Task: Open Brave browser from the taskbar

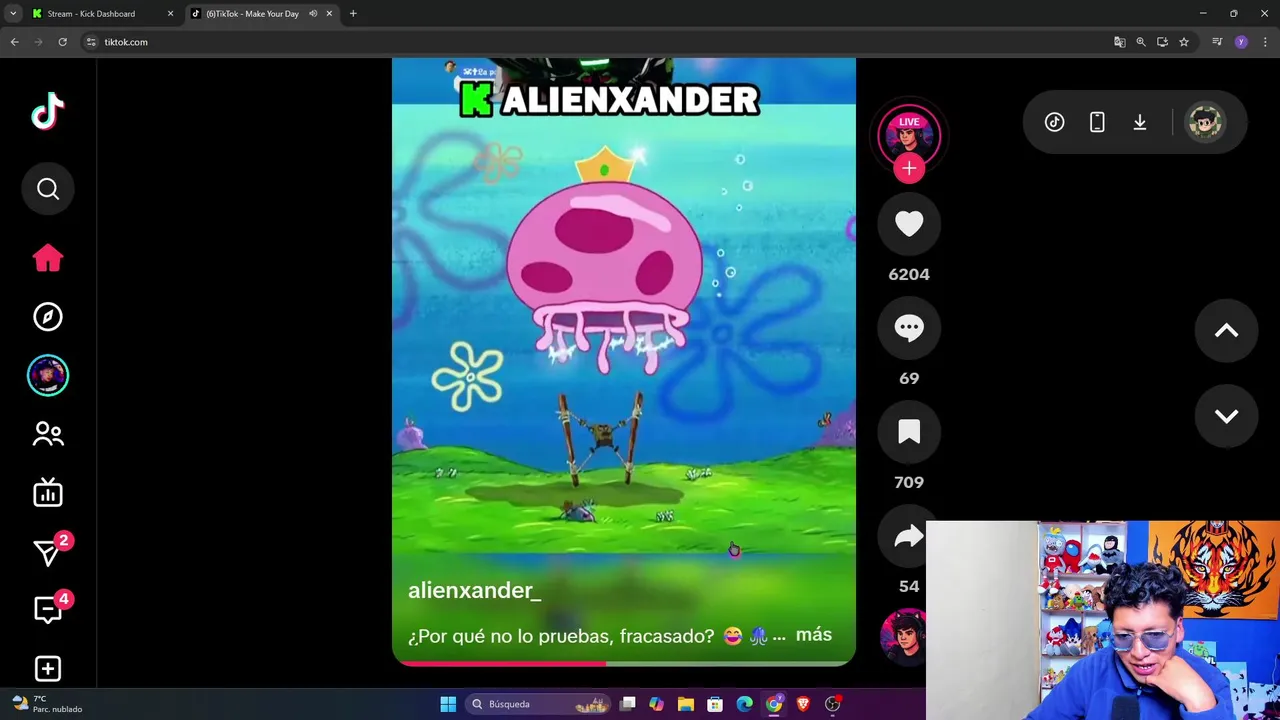Action: point(803,704)
